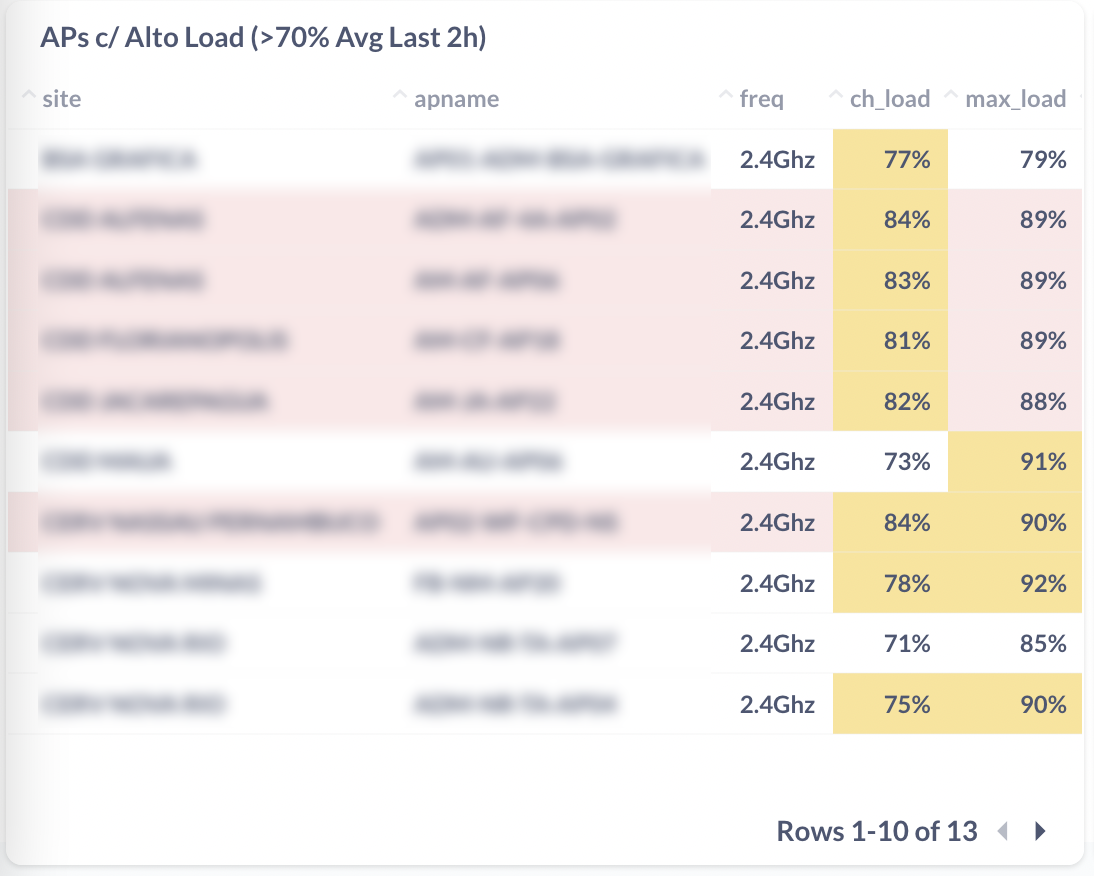Sort by freq column arrow
Image resolution: width=1094 pixels, height=876 pixels.
pyautogui.click(x=726, y=94)
